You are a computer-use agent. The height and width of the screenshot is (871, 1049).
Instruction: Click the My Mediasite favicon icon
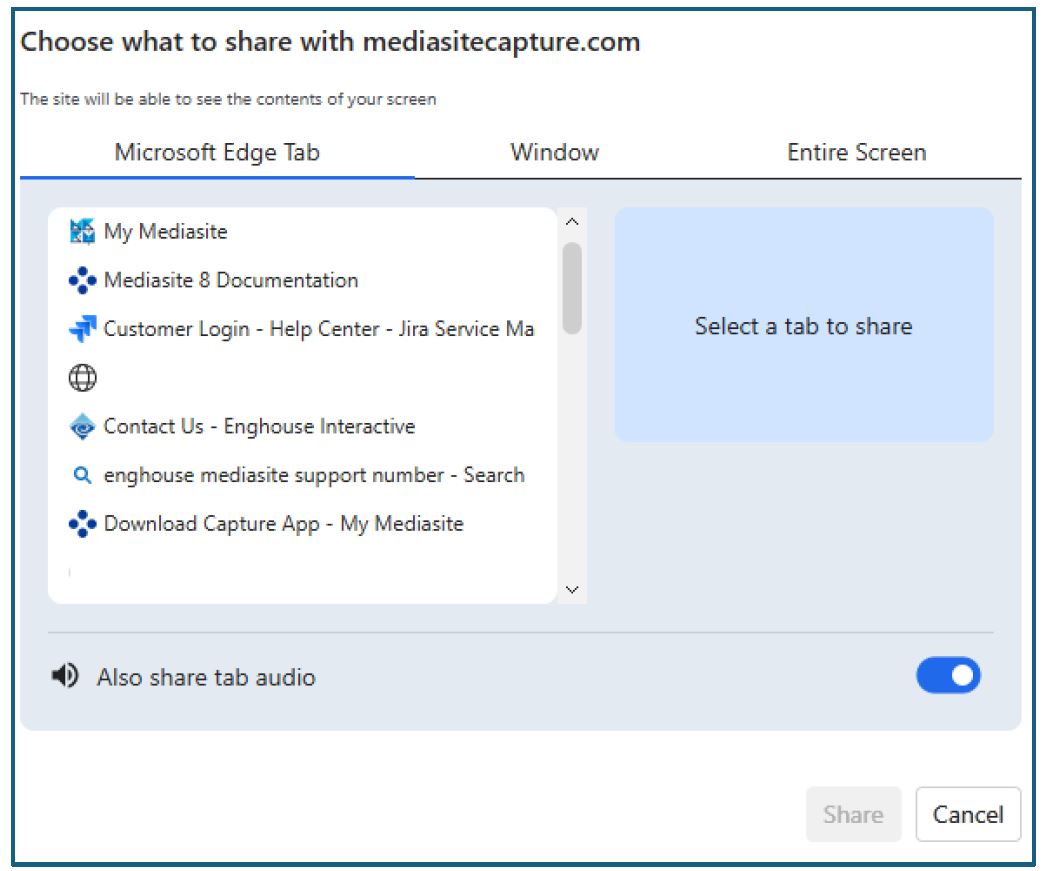[82, 232]
